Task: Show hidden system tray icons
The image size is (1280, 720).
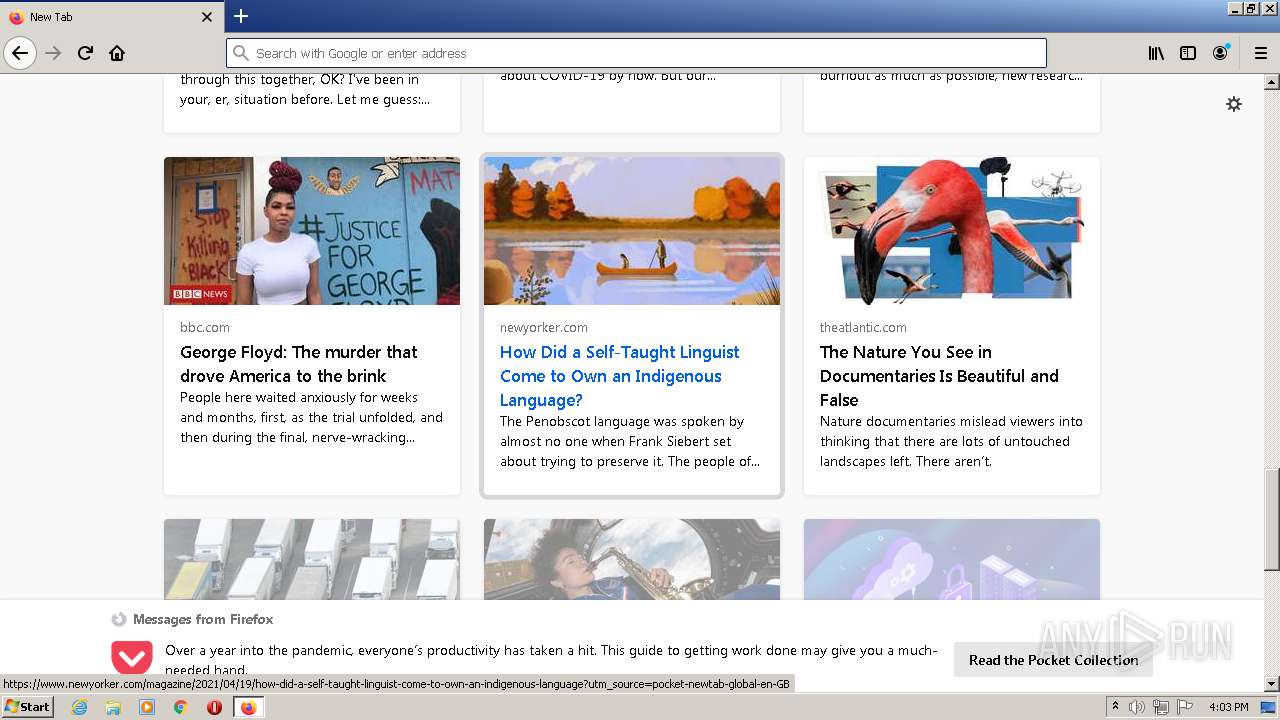Action: coord(1115,707)
